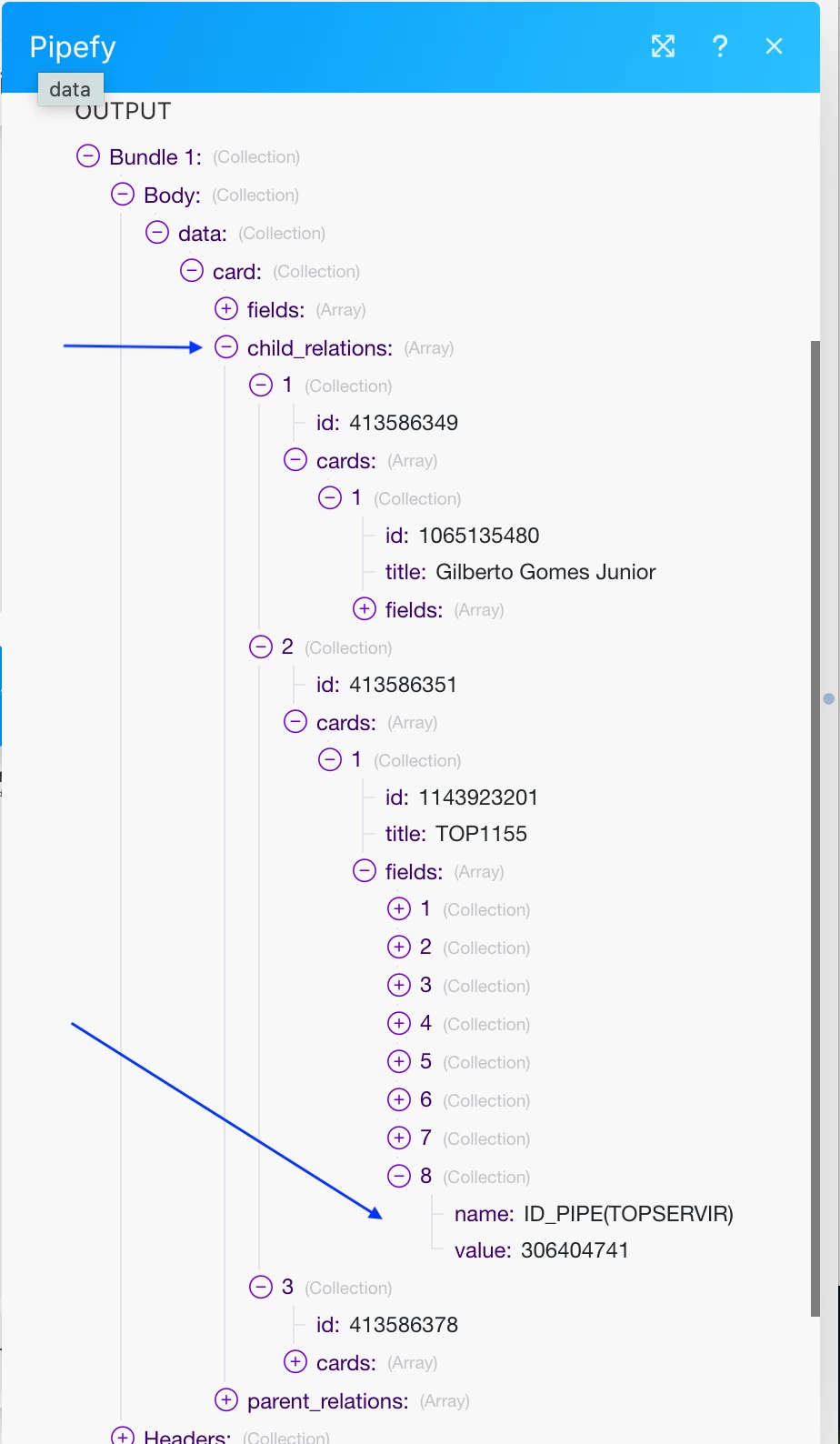Click the vertical scrollbar thumb

click(x=815, y=827)
